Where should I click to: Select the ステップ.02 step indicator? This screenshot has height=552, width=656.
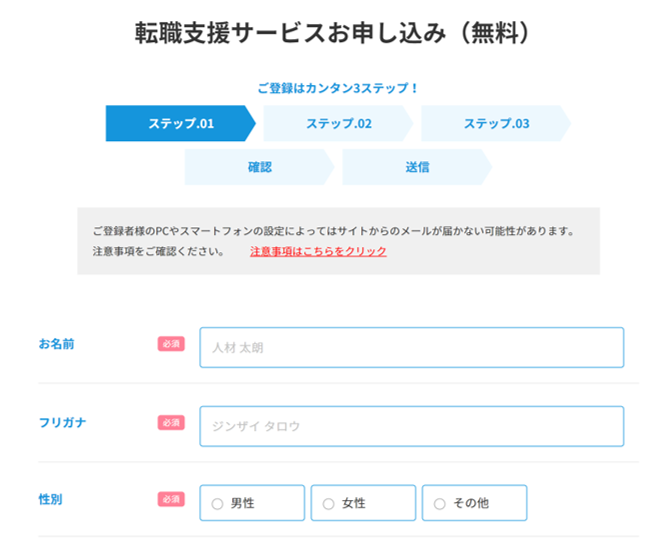pyautogui.click(x=338, y=123)
